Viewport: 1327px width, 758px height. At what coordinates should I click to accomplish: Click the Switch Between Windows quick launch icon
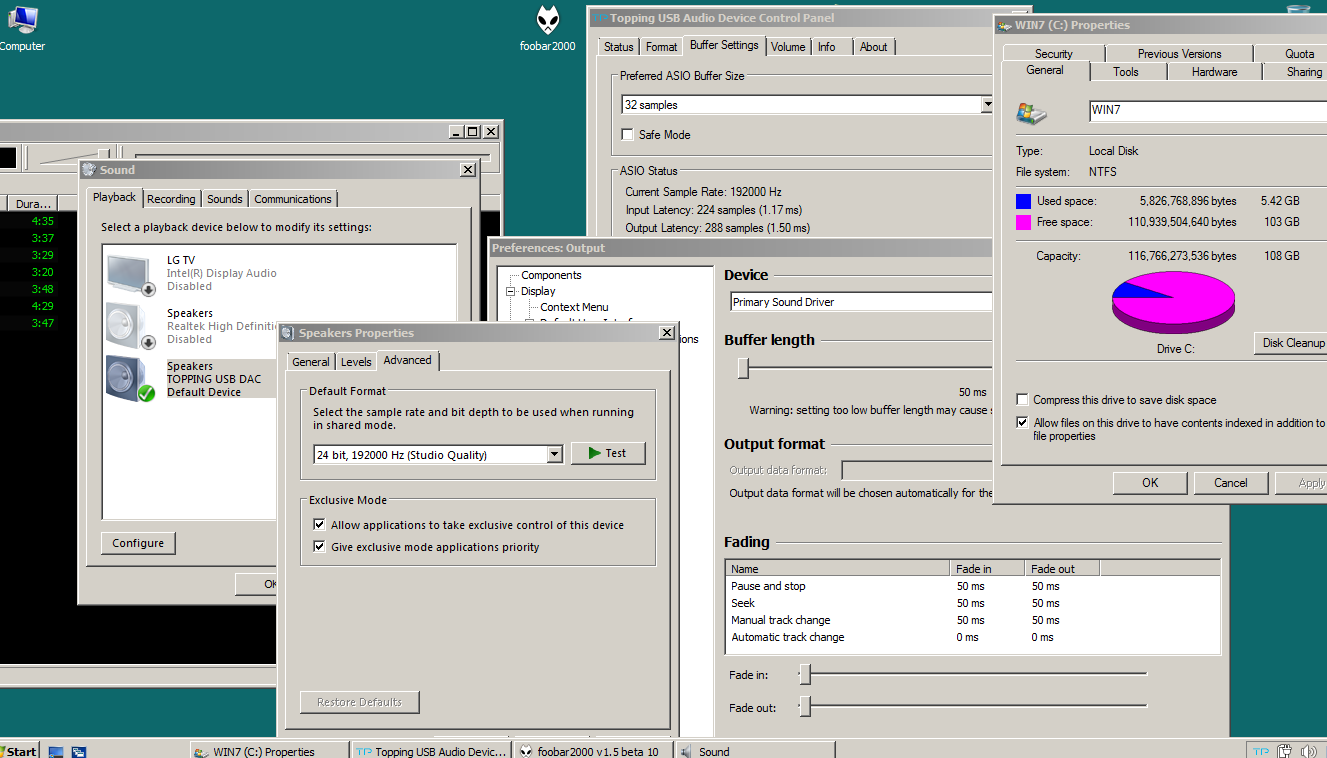(78, 751)
